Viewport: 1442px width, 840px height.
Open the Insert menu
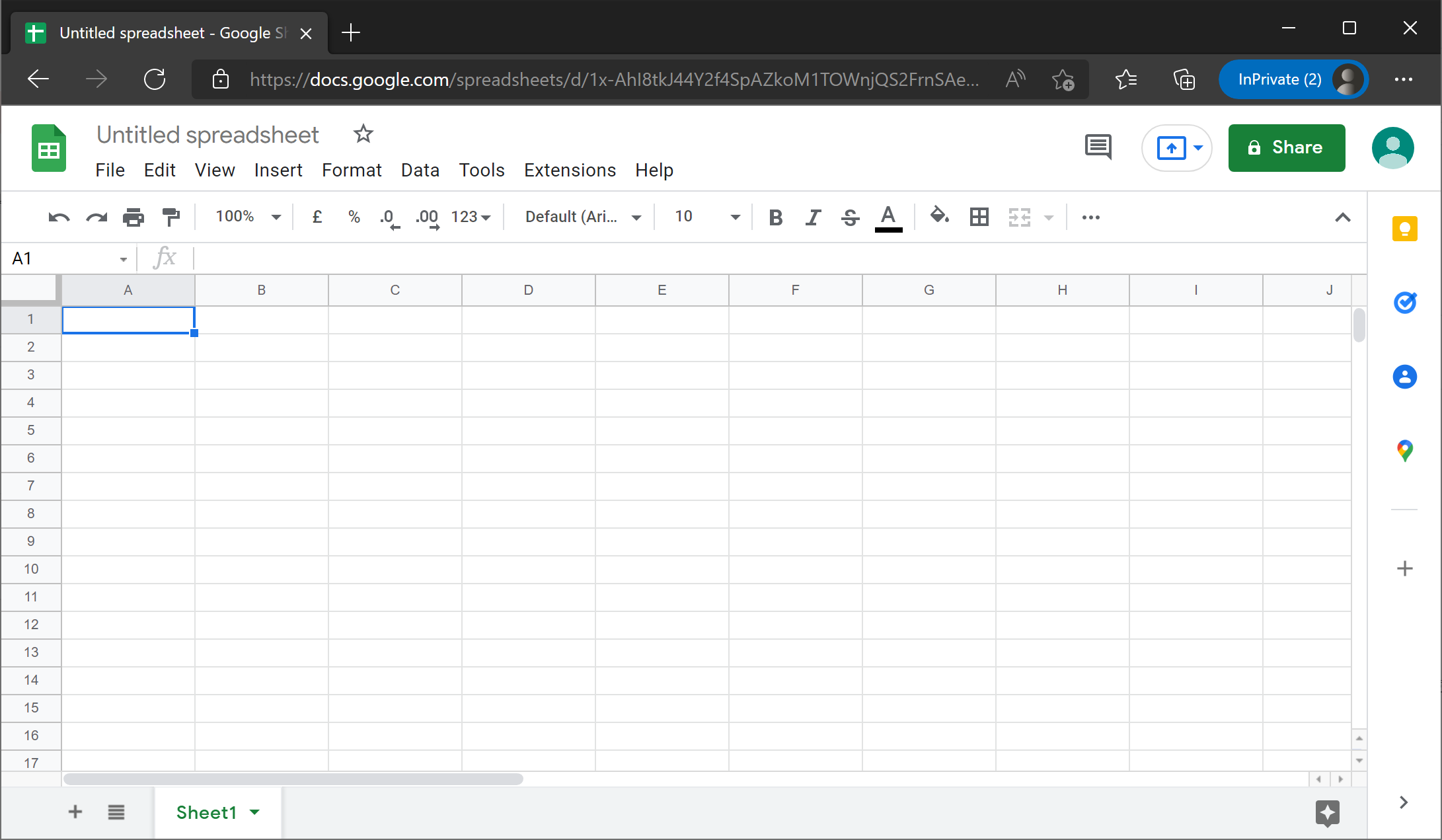coord(278,170)
